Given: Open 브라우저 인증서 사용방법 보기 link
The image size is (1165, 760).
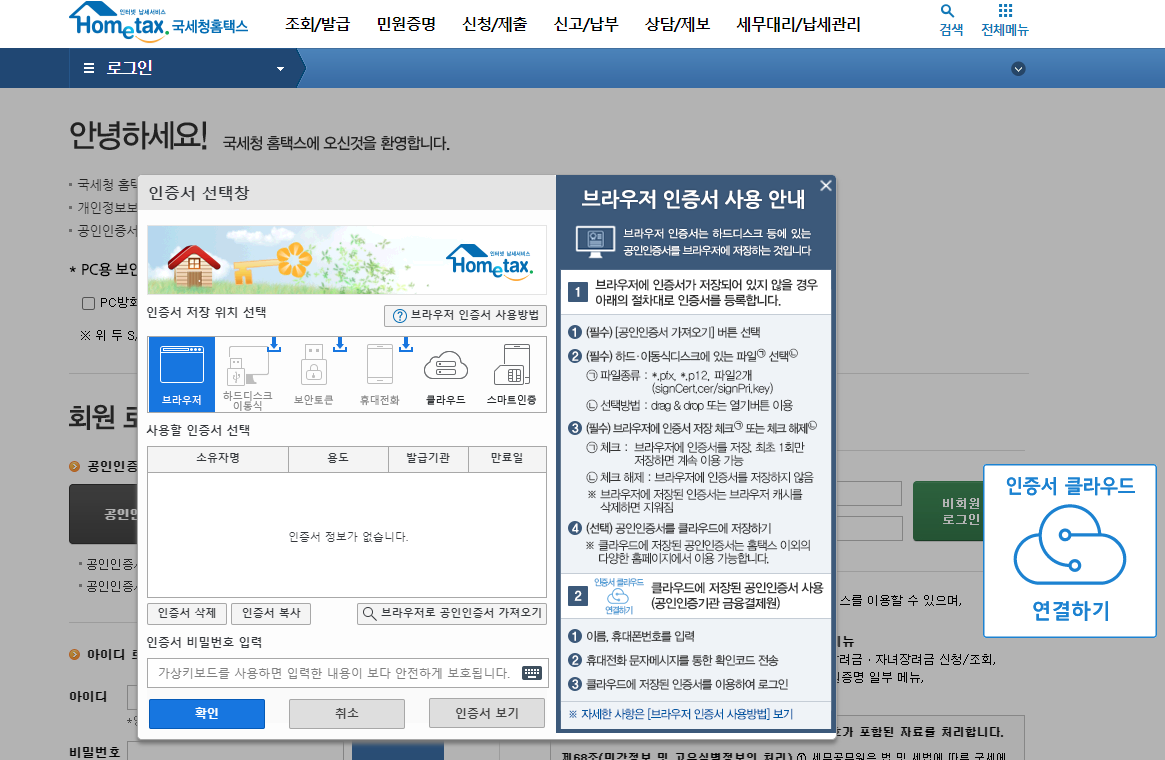Looking at the screenshot, I should [x=680, y=714].
